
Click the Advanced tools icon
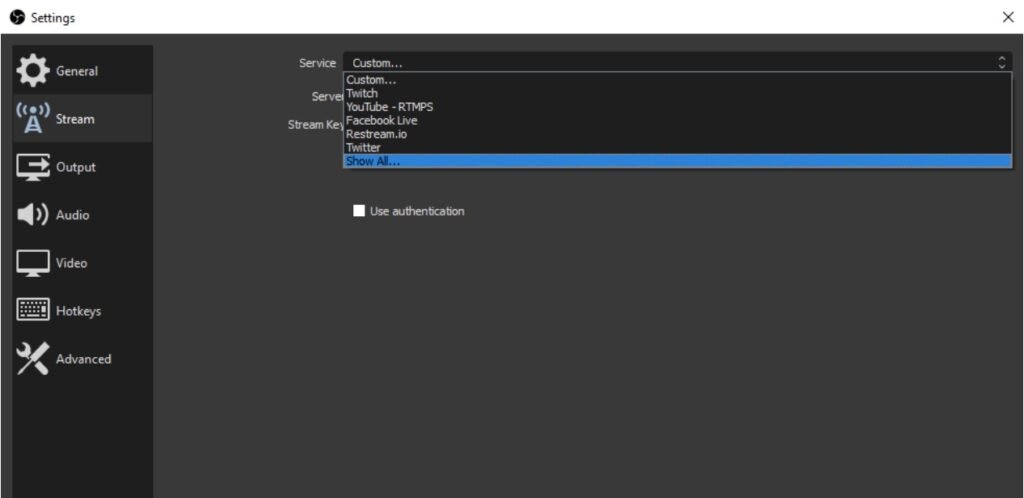tap(33, 358)
